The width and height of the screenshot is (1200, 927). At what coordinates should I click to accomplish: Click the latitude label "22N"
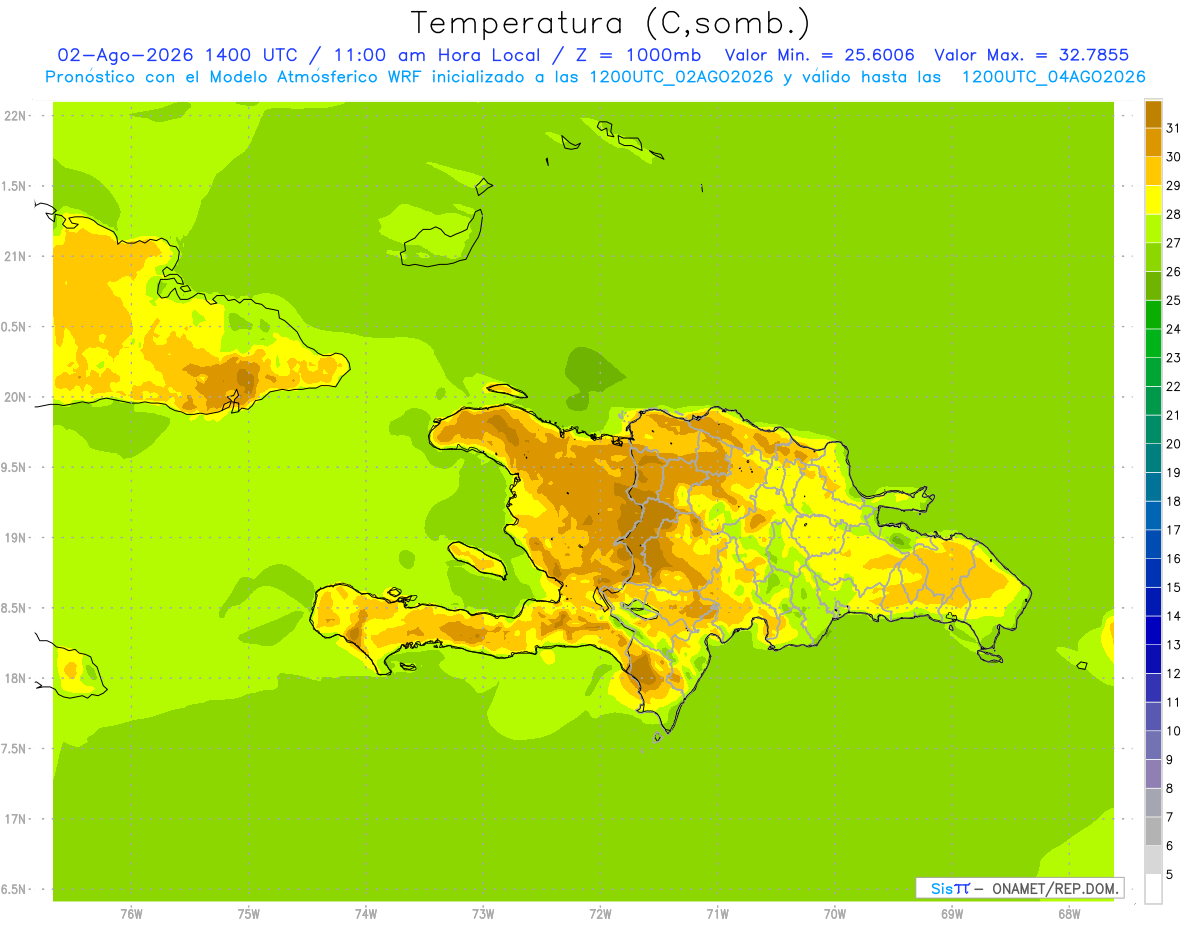pos(17,115)
